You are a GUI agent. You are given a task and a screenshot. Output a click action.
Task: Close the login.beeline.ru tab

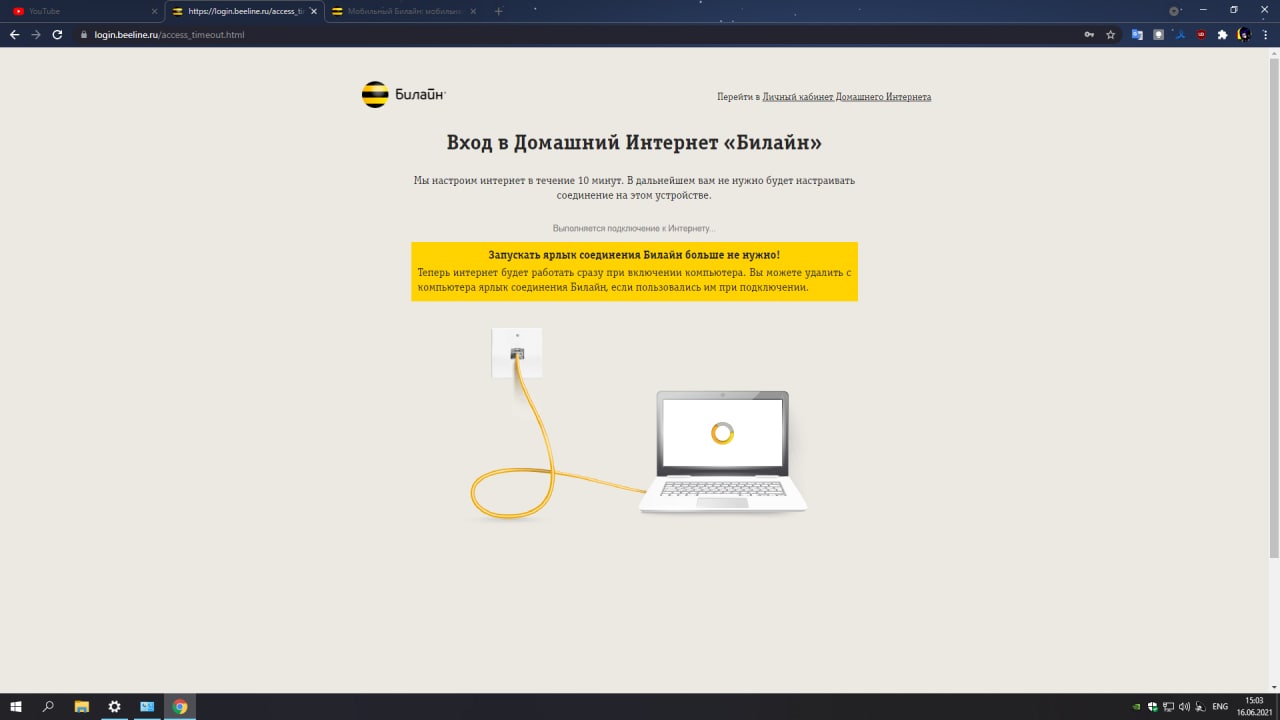click(x=313, y=11)
